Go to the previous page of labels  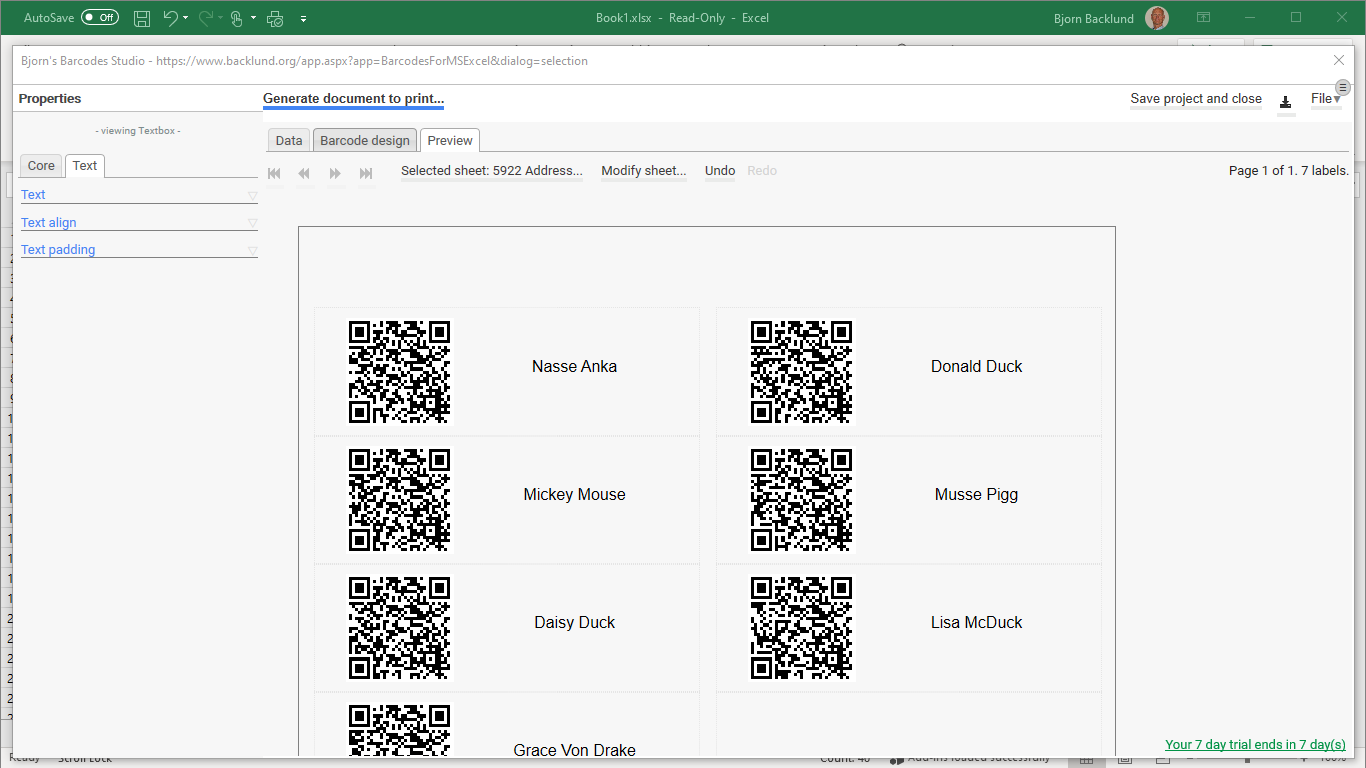(304, 173)
